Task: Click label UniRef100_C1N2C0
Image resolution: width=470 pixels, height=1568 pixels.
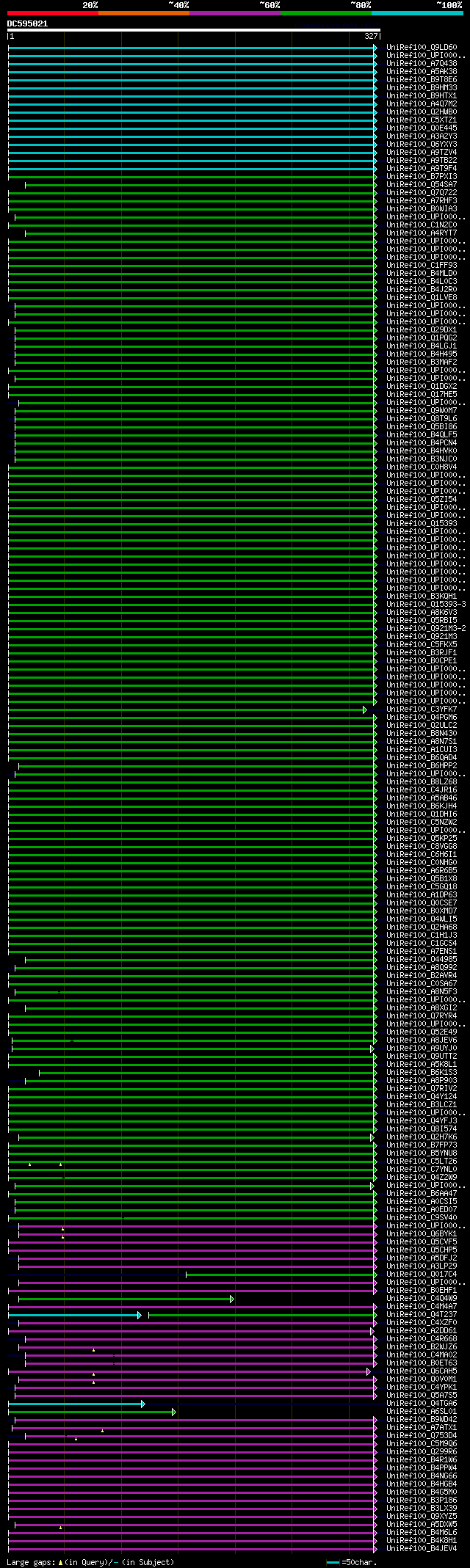Action: (422, 225)
